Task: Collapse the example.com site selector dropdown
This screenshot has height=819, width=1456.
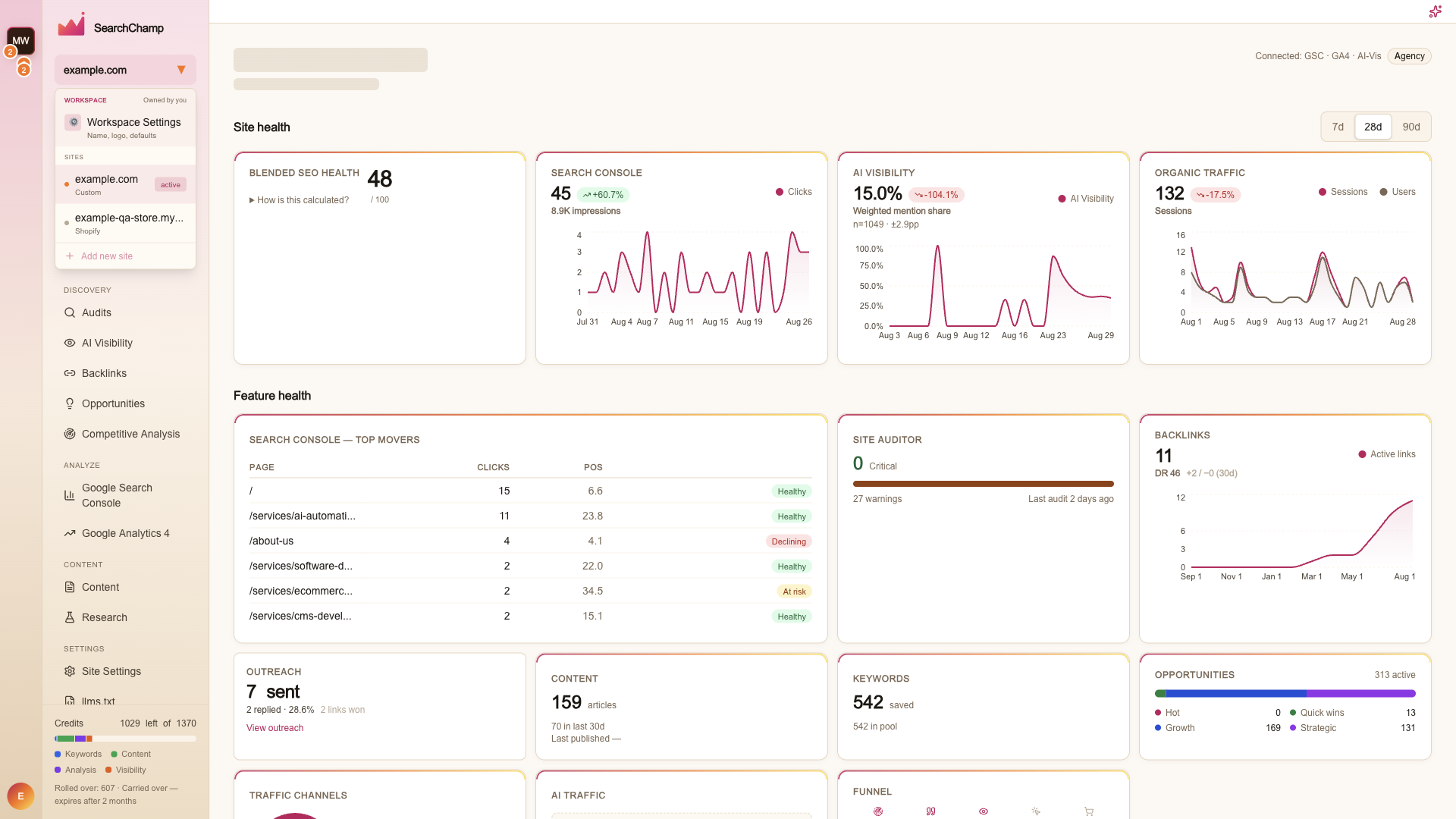Action: [125, 70]
